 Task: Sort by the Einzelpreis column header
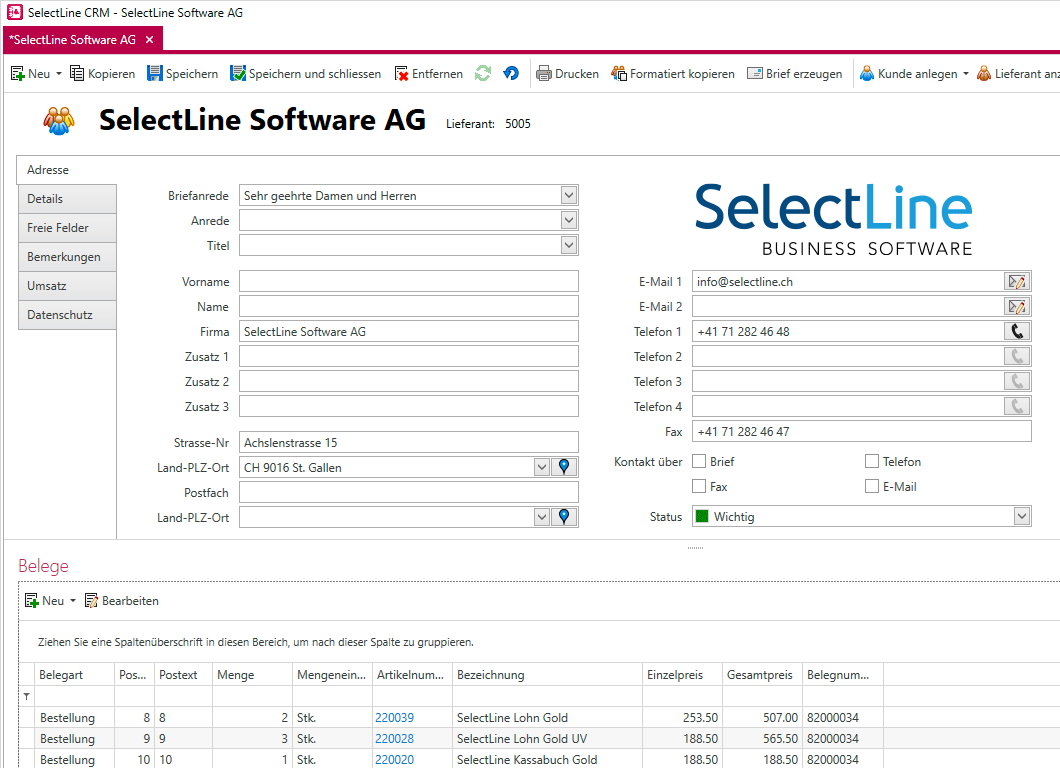pyautogui.click(x=682, y=675)
